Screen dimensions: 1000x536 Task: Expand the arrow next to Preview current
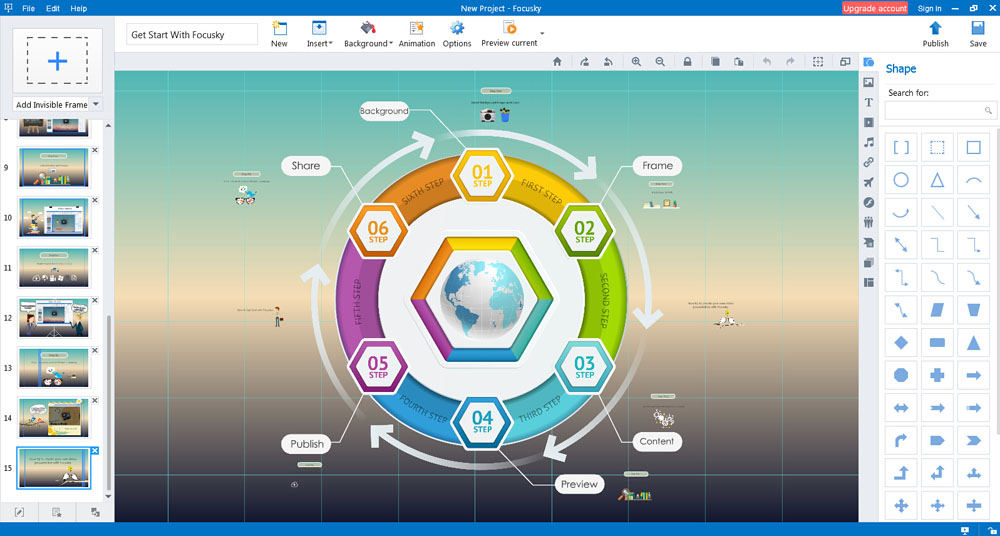542,33
